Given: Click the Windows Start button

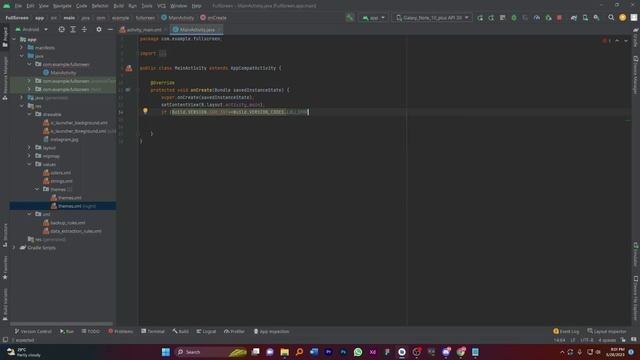Looking at the screenshot, I should 166,352.
